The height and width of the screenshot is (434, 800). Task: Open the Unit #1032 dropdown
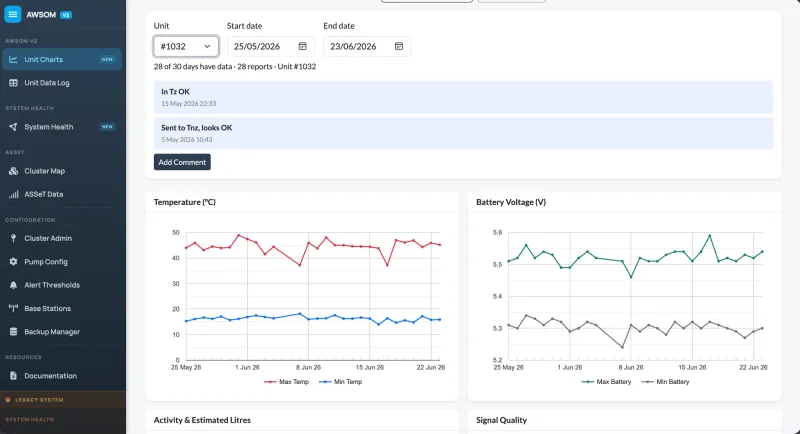(186, 46)
